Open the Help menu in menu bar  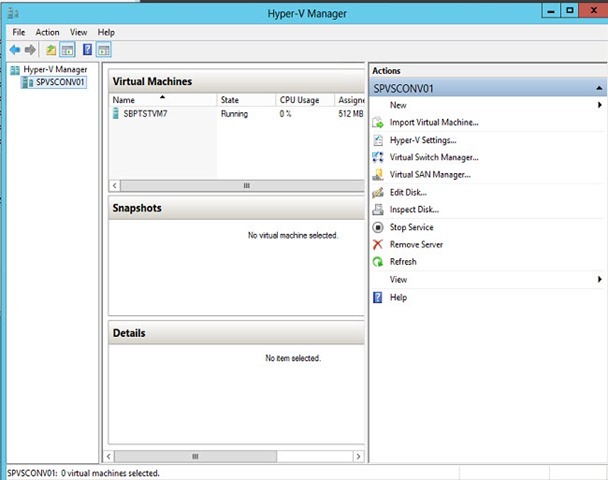click(106, 32)
